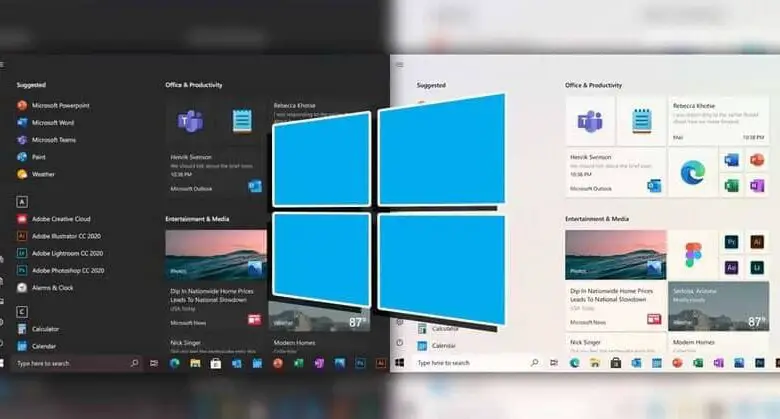Open Outlook on light taskbar

tap(636, 363)
